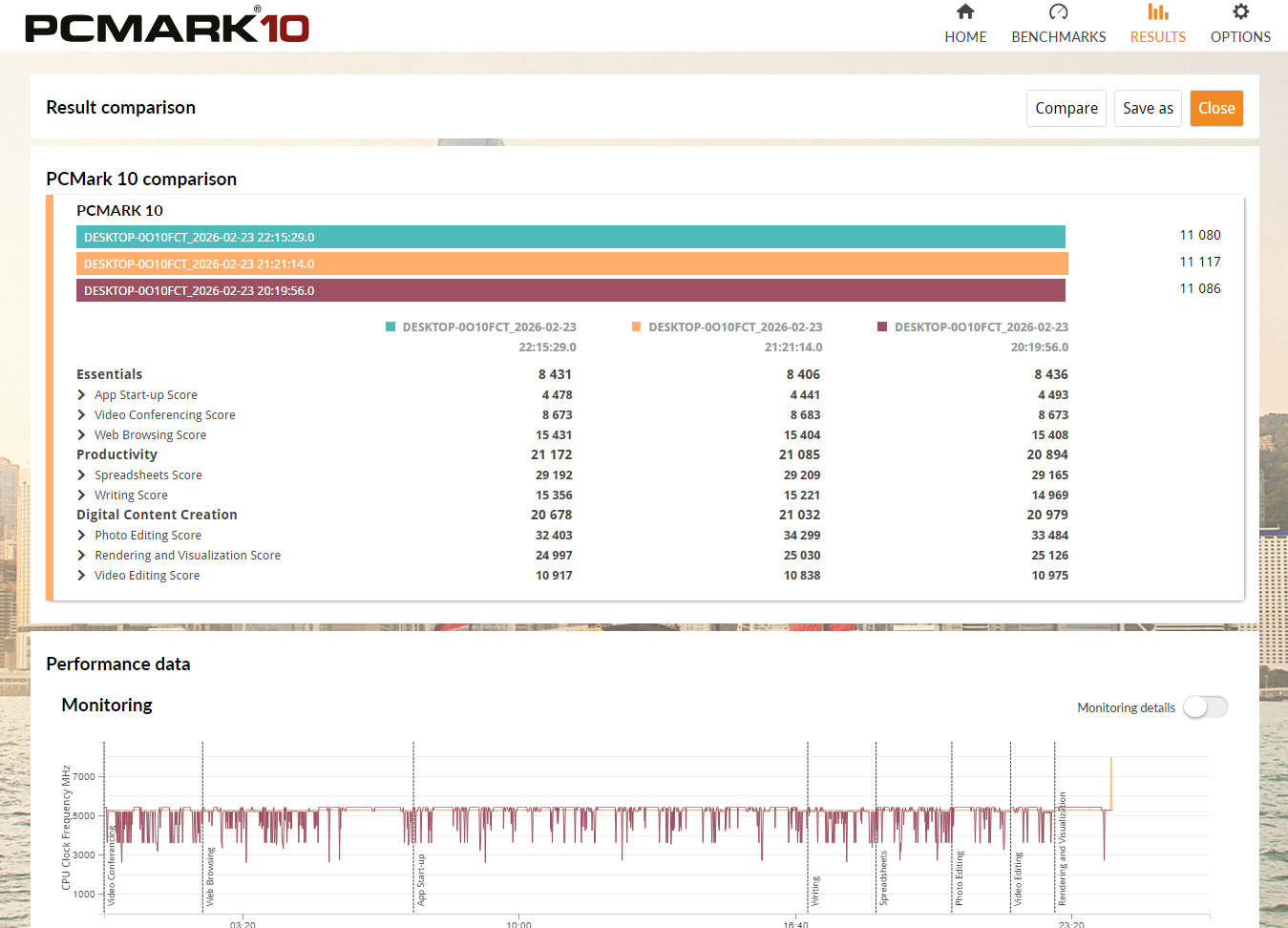Screen dimensions: 1288x928
Task: Click the Productivity score 21 172
Action: [552, 454]
